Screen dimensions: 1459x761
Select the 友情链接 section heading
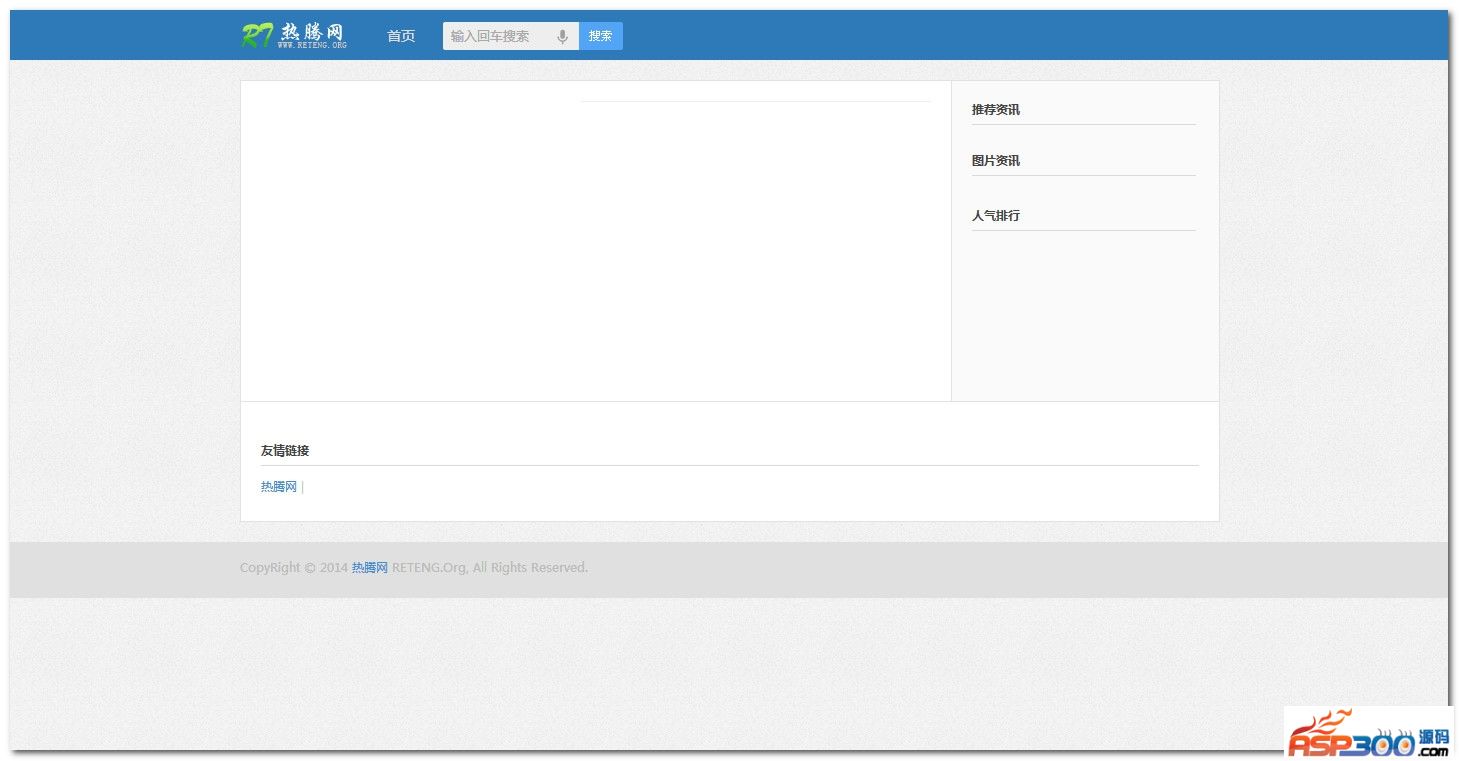(285, 451)
